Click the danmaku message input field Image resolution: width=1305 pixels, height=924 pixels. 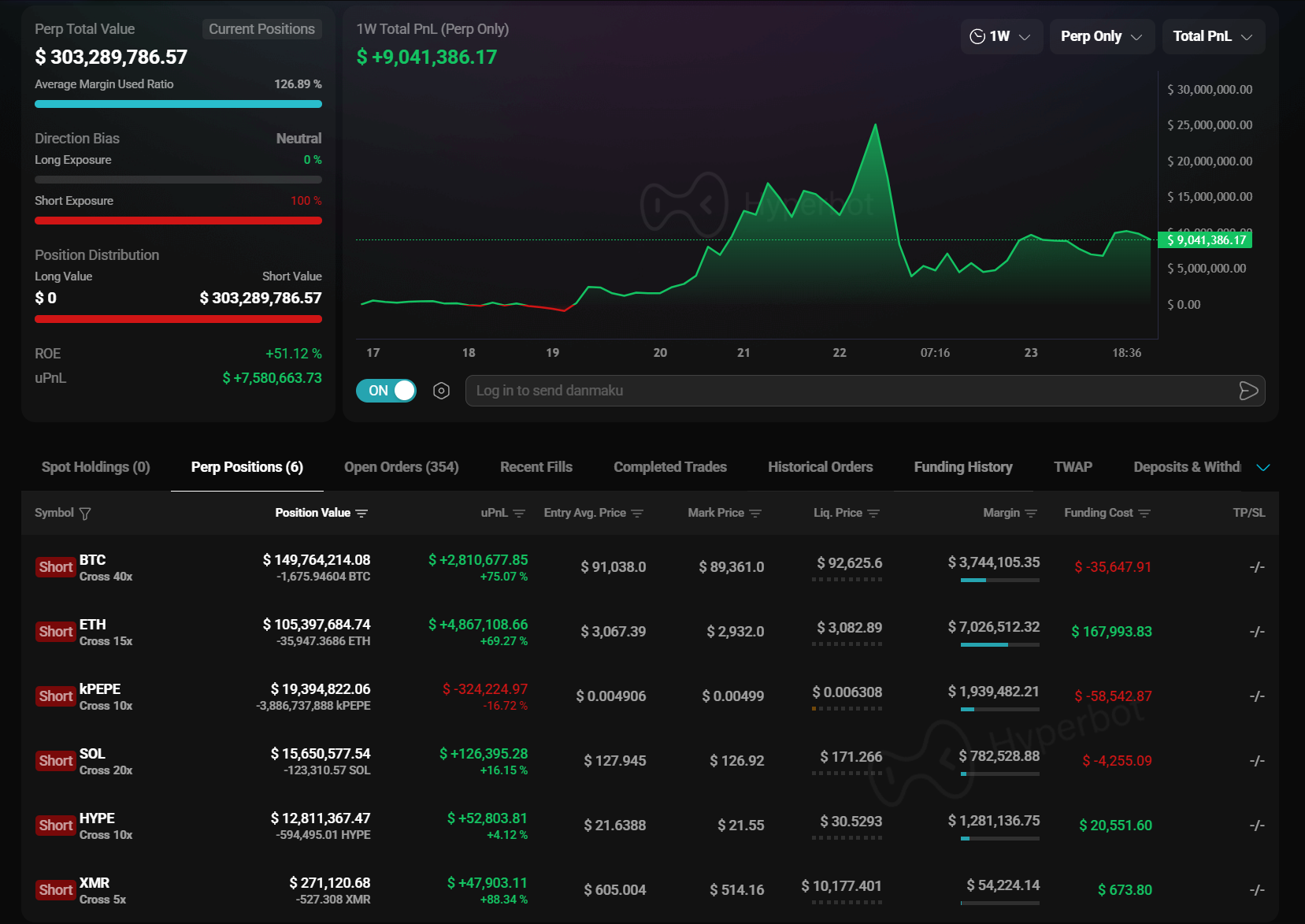[847, 391]
